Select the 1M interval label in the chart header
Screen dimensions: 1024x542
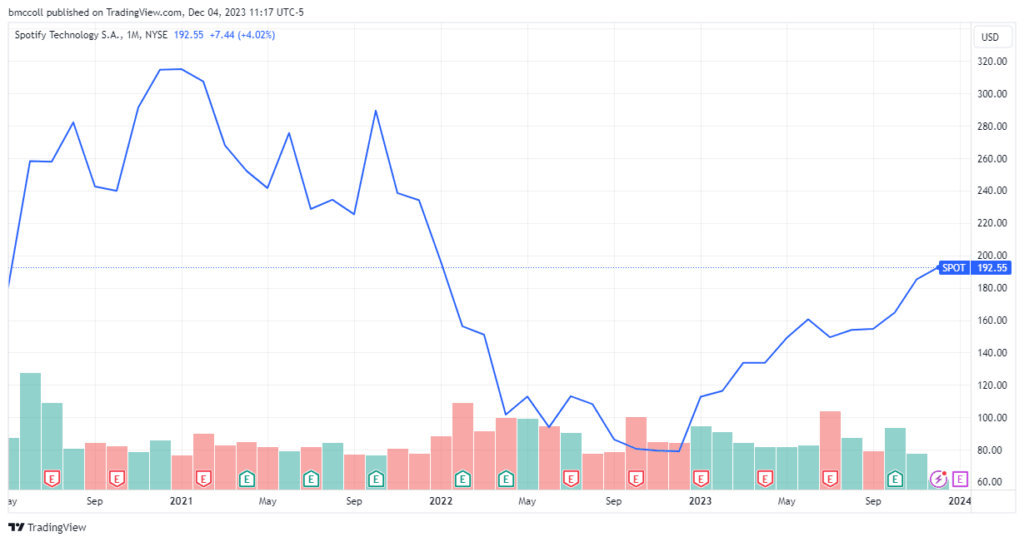[133, 35]
